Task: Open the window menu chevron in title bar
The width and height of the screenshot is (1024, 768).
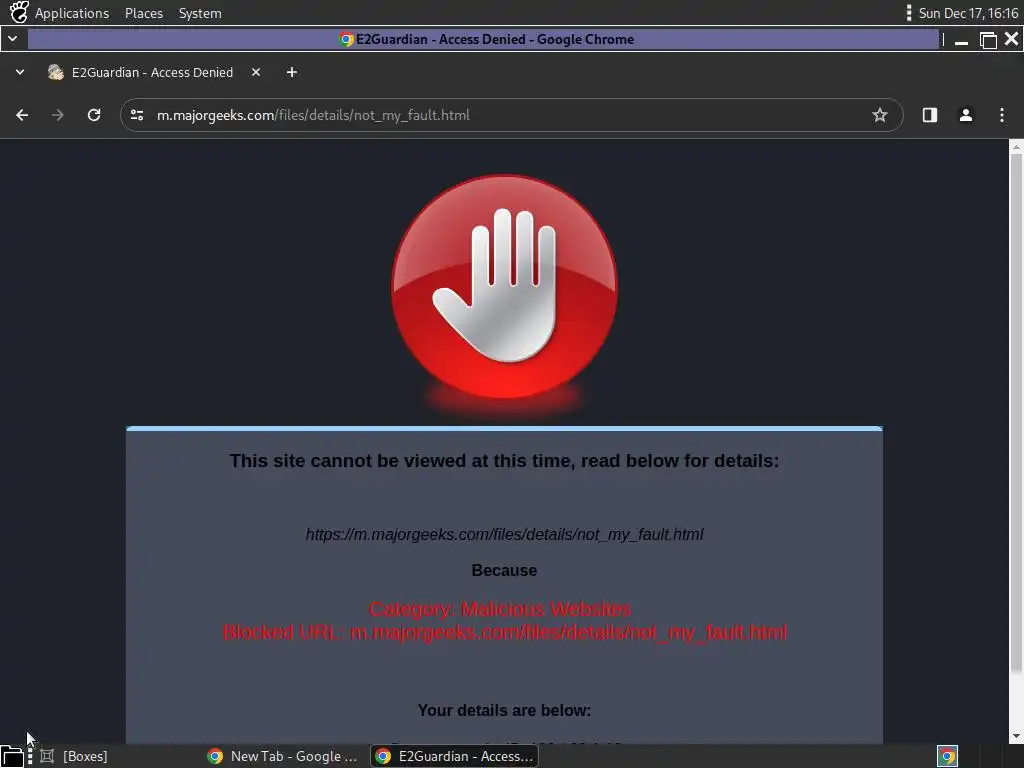Action: (x=12, y=39)
